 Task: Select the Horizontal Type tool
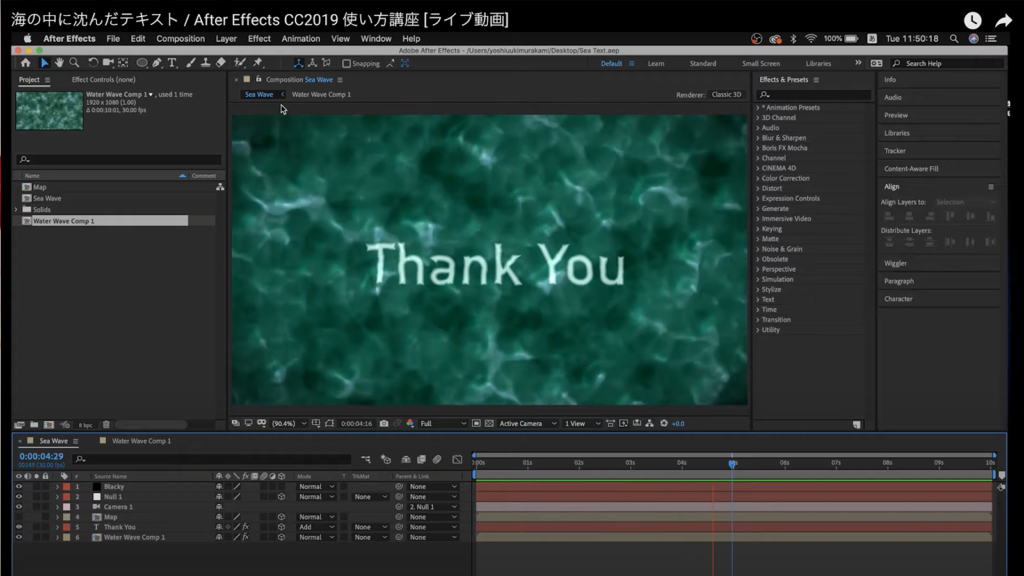pos(170,62)
